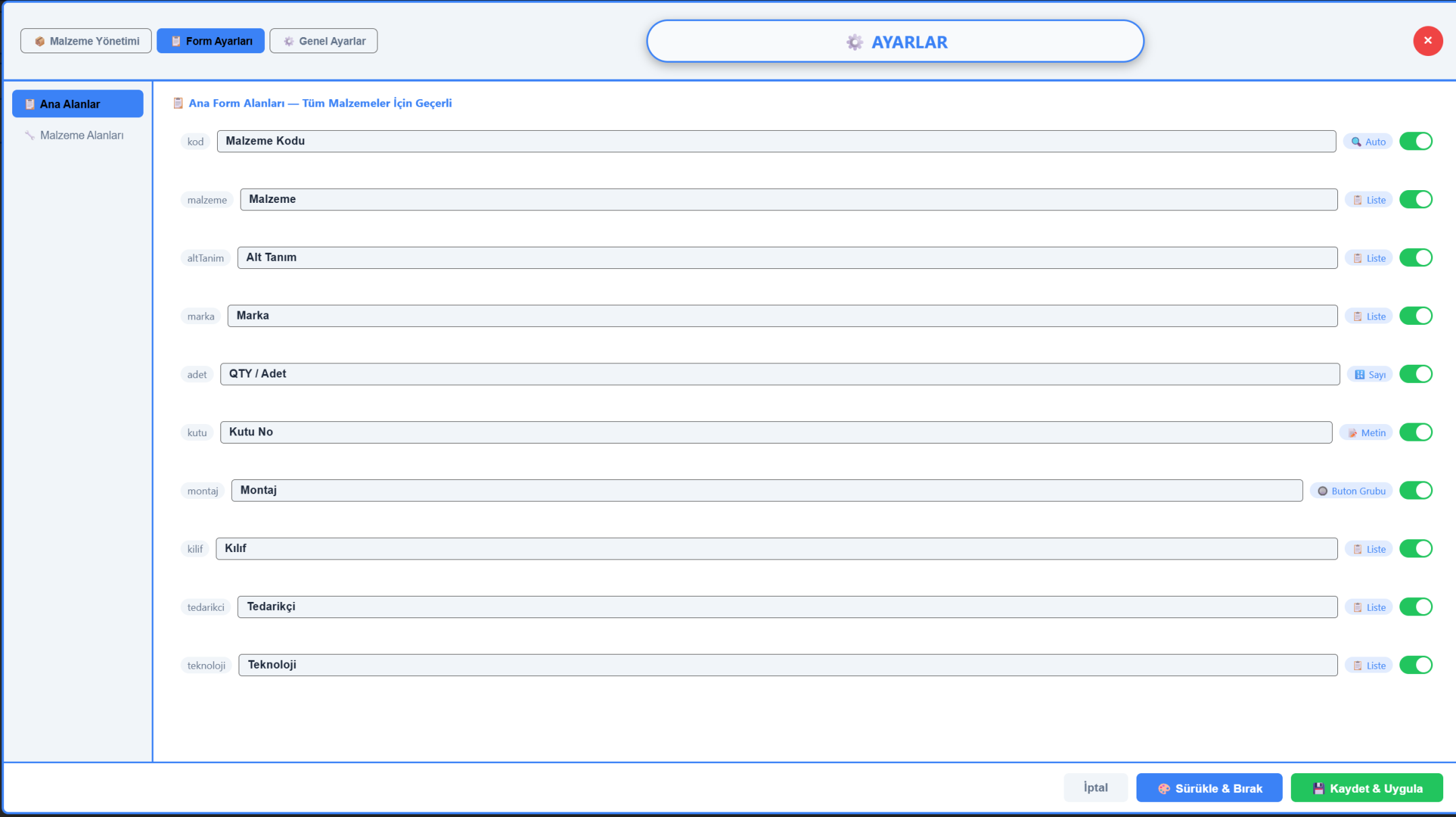Click the Liste badge in the Marka row
Image resolution: width=1456 pixels, height=817 pixels.
pyautogui.click(x=1368, y=316)
